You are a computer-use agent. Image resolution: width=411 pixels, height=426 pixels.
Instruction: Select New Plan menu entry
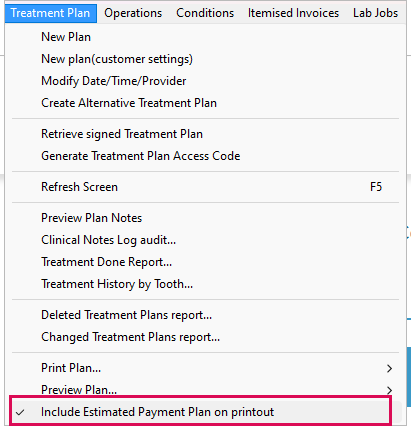[205, 37]
